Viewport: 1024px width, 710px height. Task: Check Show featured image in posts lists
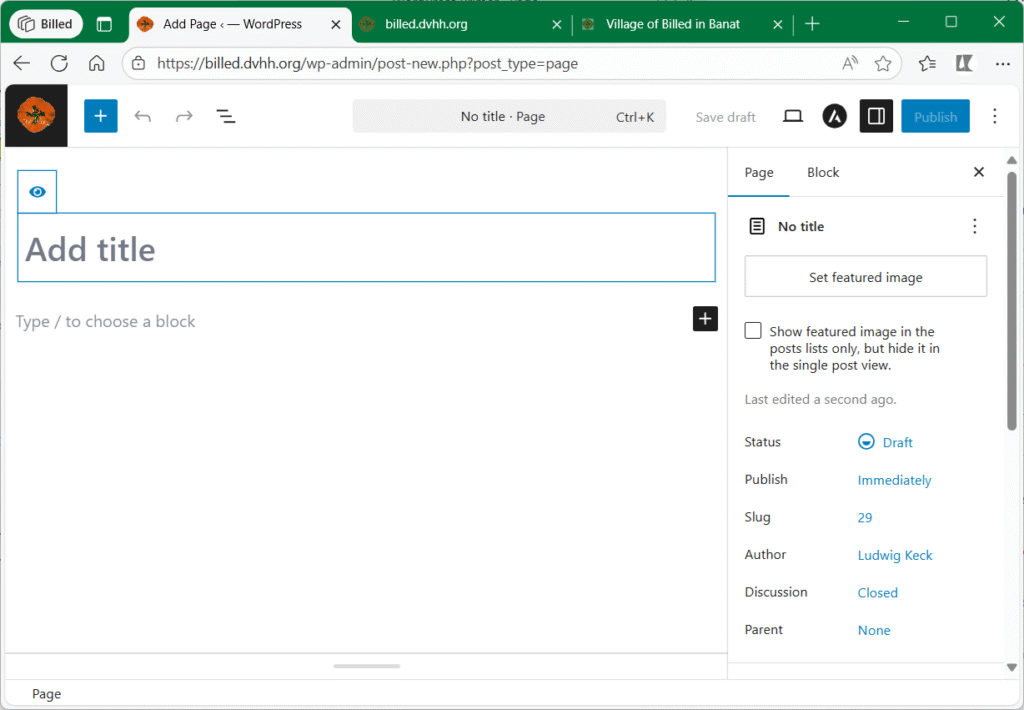753,331
